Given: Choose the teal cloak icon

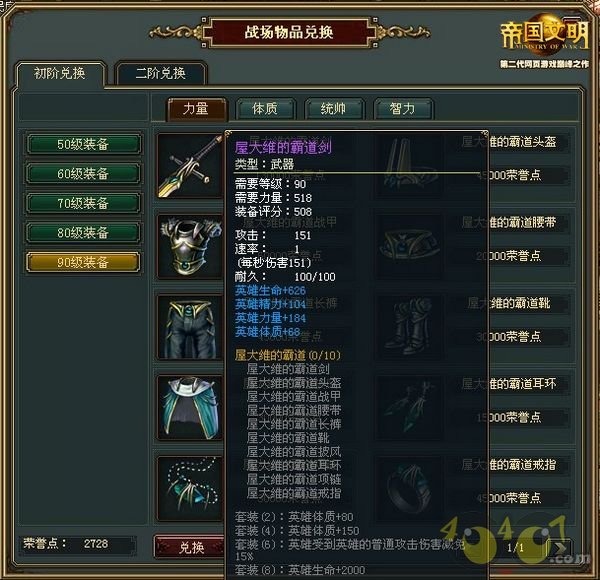Looking at the screenshot, I should click(x=191, y=408).
